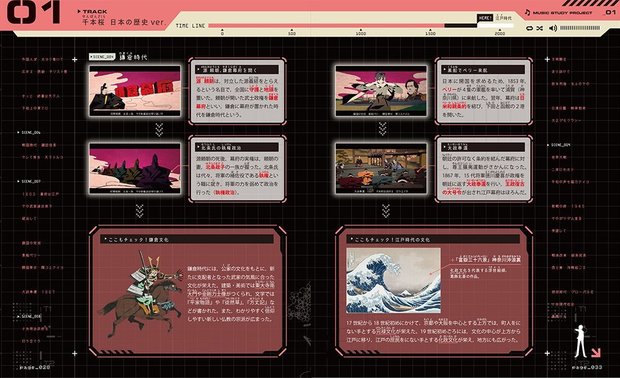This screenshot has width=620, height=378.
Task: Mute audio via the speaker icon
Action: click(553, 28)
